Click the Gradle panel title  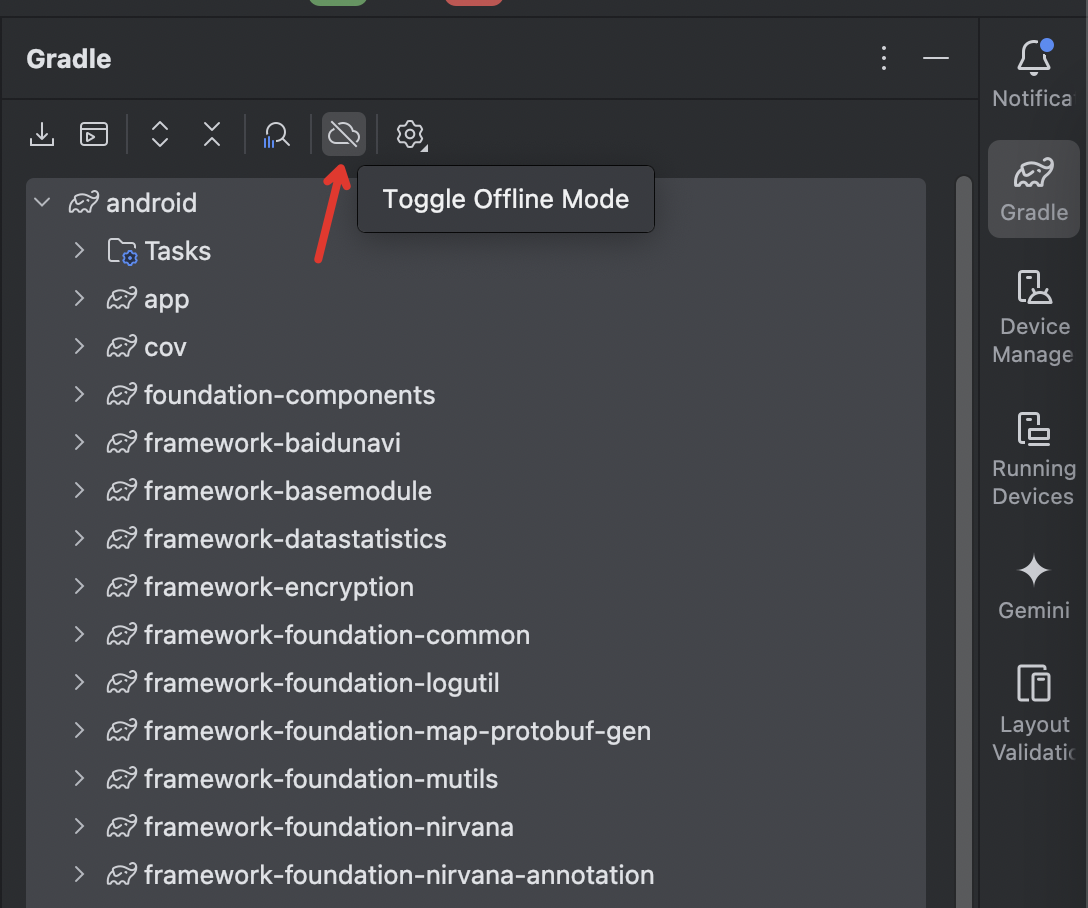pyautogui.click(x=69, y=59)
